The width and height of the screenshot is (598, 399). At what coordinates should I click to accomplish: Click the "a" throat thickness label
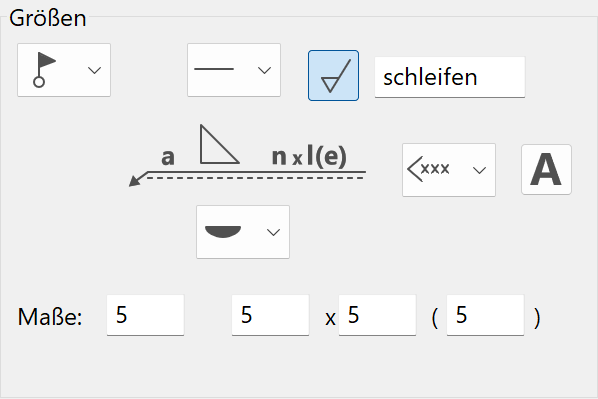[168, 157]
